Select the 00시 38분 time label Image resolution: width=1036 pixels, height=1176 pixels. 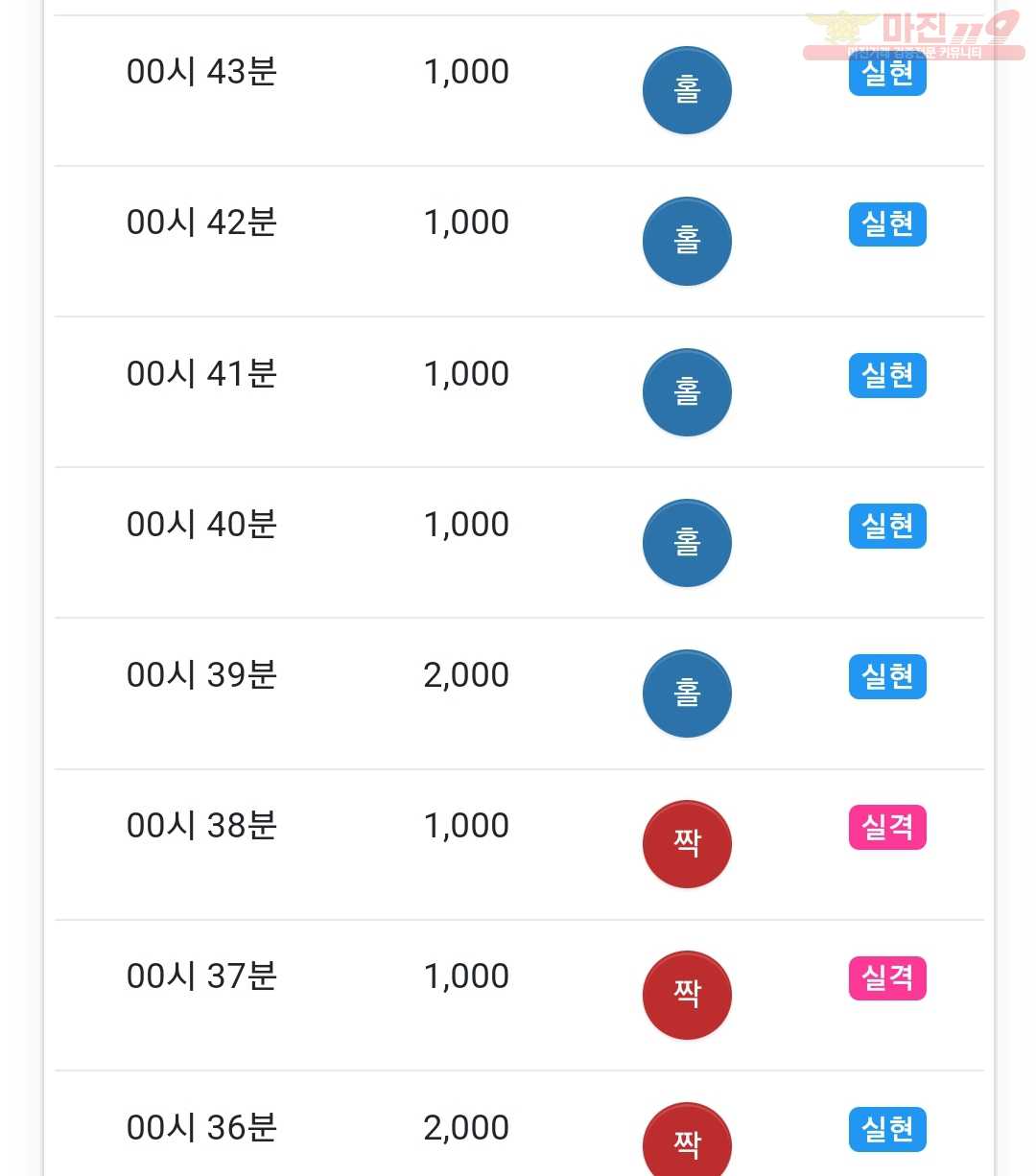point(201,826)
